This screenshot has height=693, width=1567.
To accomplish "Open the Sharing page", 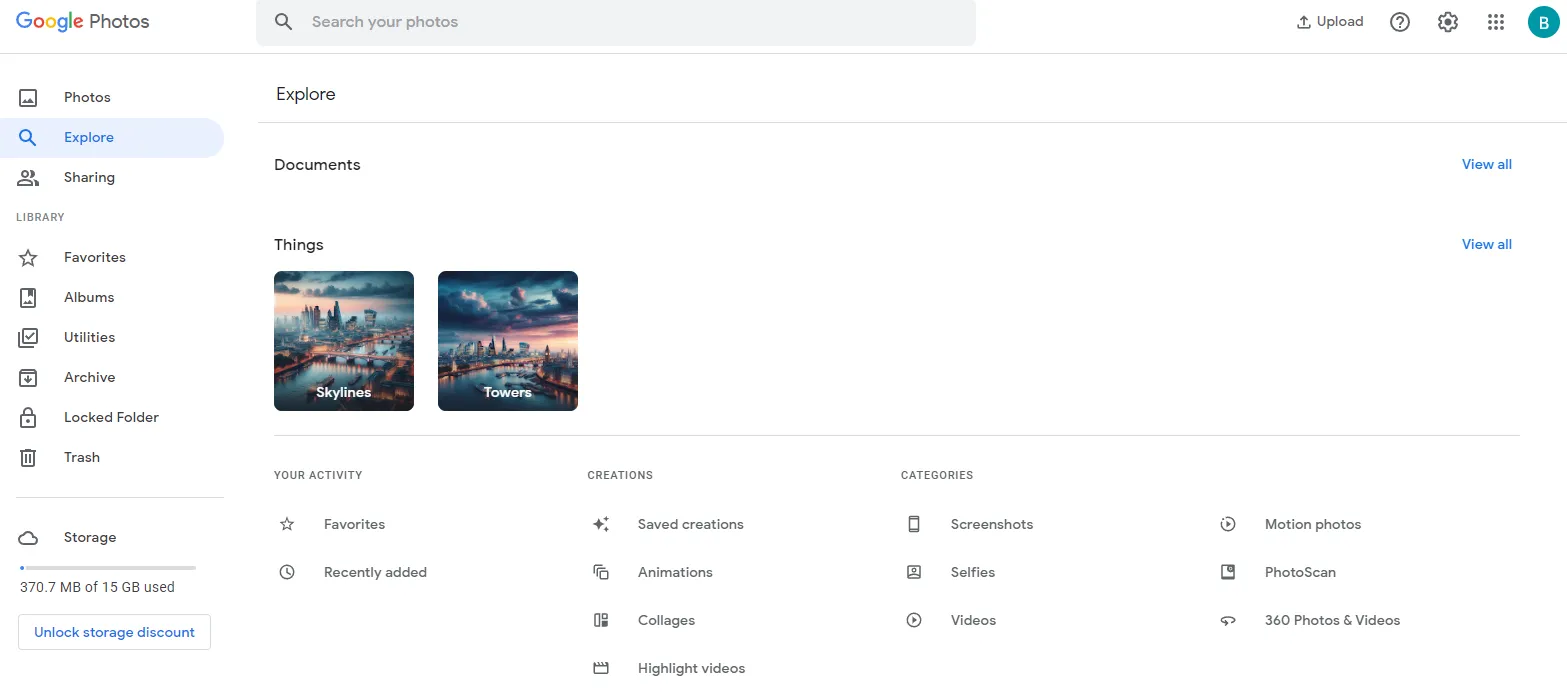I will point(89,177).
